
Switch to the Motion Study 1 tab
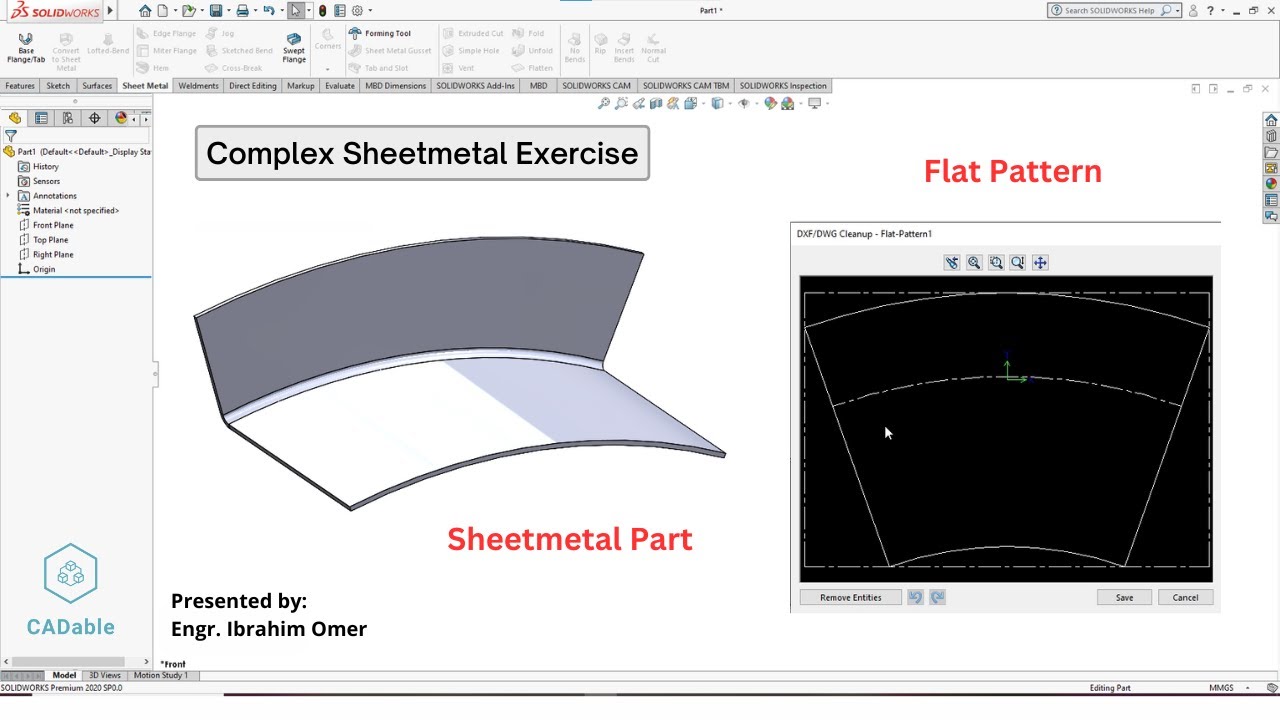(160, 676)
